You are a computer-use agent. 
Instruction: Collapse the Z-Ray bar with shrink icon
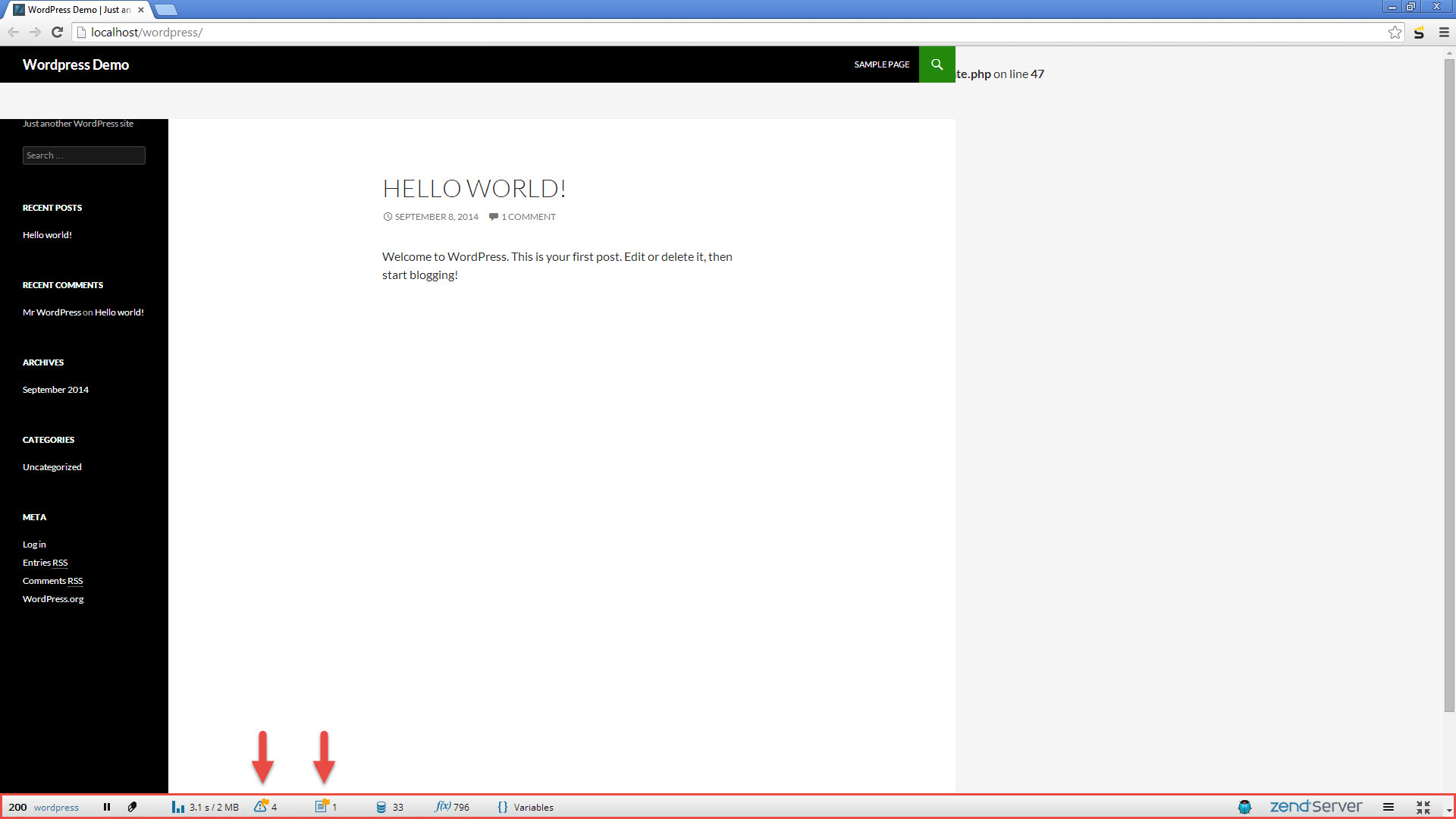point(1423,807)
